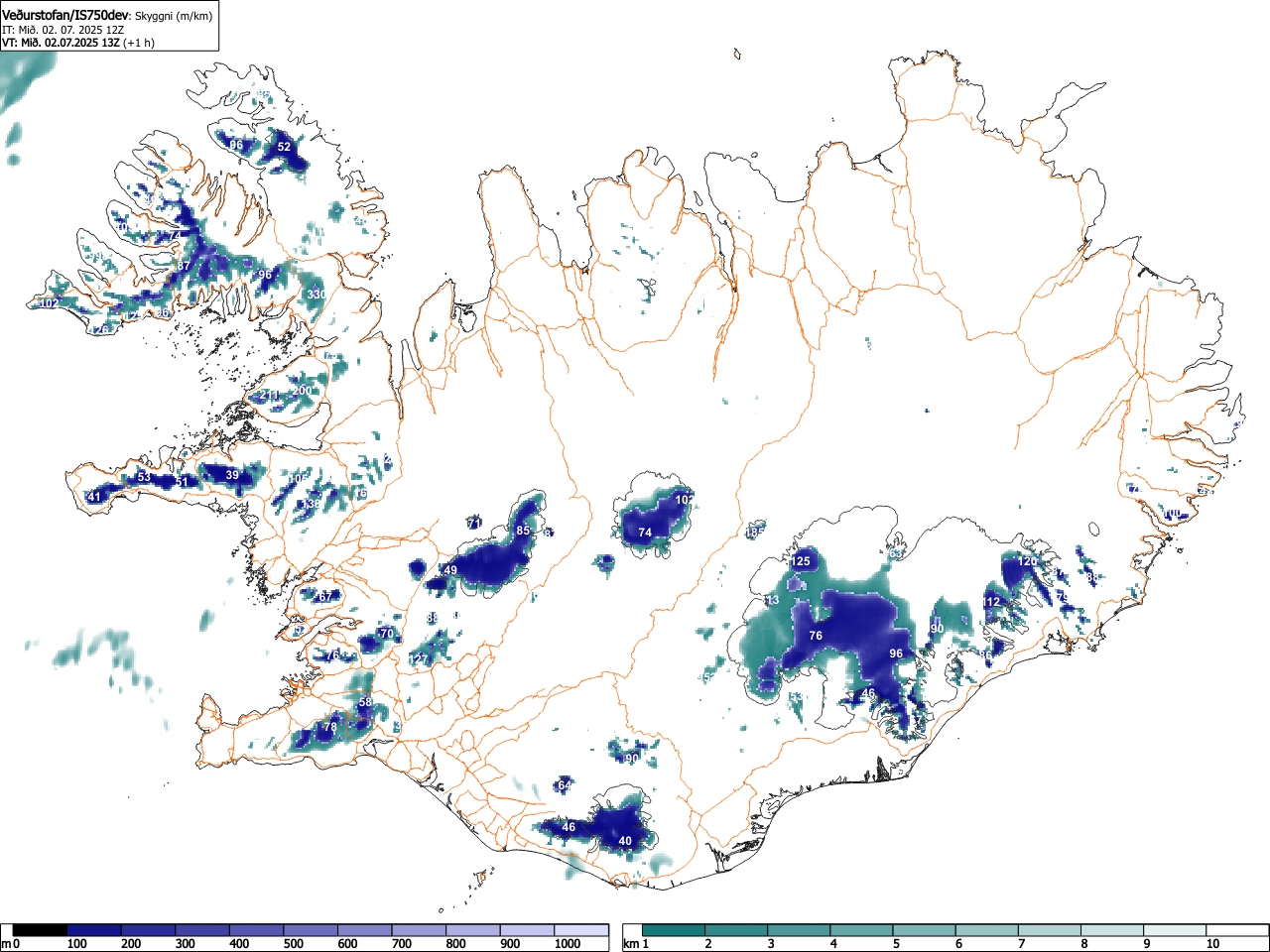This screenshot has width=1270, height=952.
Task: Click the '39' visibility value on the map
Action: 232,475
